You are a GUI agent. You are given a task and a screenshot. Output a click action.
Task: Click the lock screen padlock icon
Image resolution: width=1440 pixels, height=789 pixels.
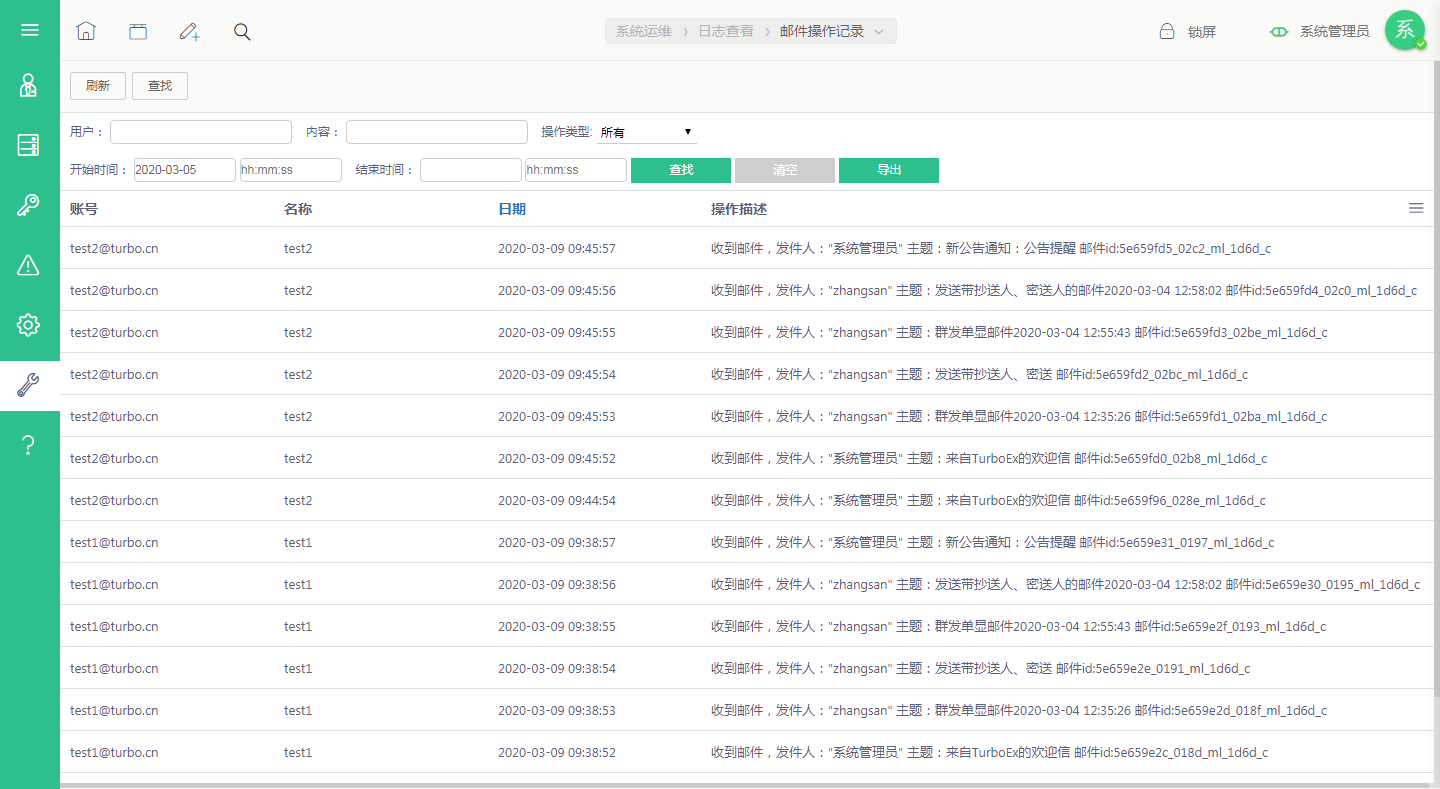tap(1166, 31)
